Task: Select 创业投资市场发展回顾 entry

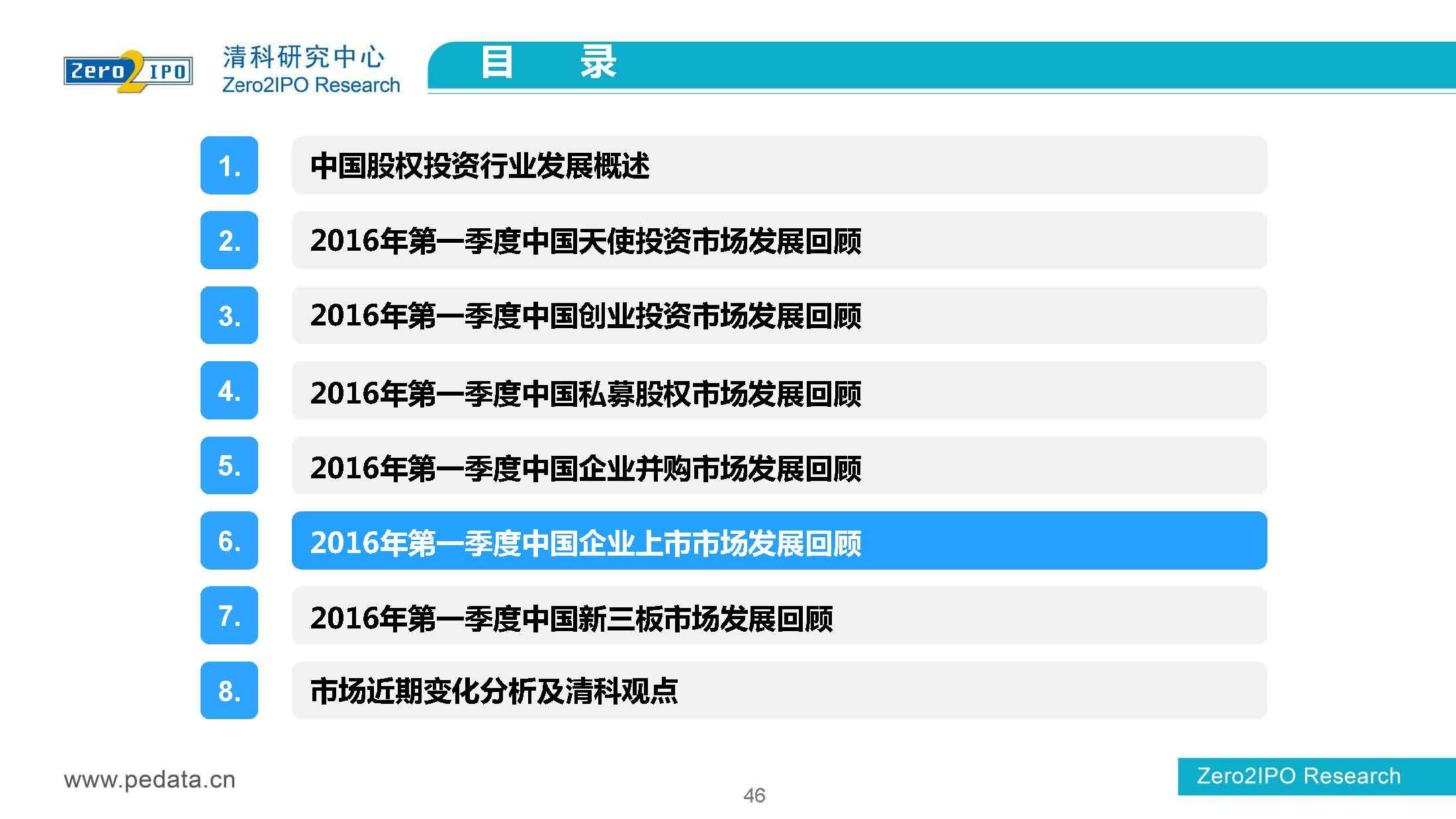Action: click(x=779, y=316)
